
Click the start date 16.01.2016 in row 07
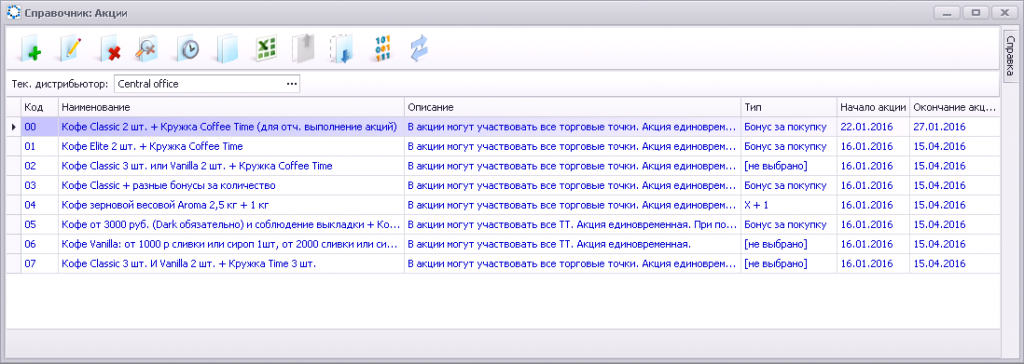(873, 264)
